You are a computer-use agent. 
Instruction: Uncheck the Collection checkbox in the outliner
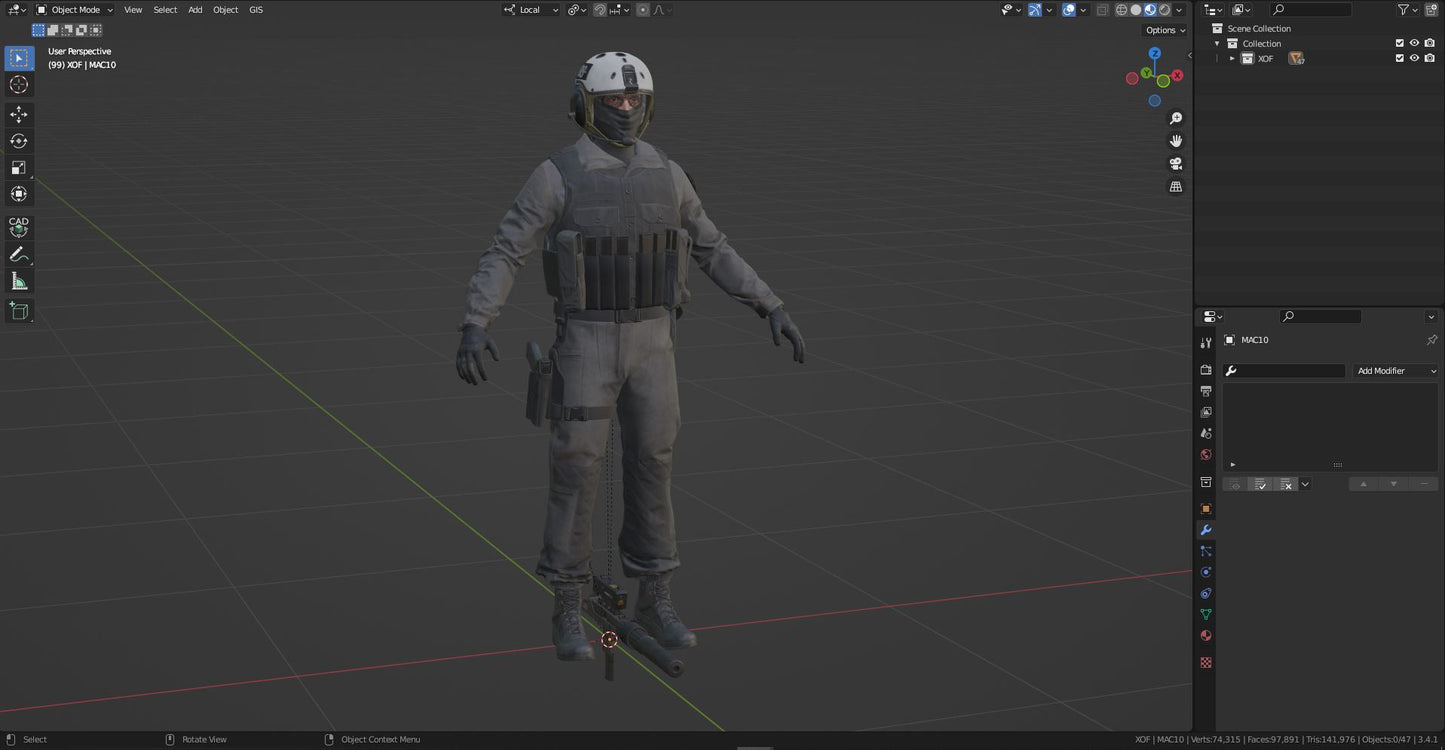click(1400, 43)
